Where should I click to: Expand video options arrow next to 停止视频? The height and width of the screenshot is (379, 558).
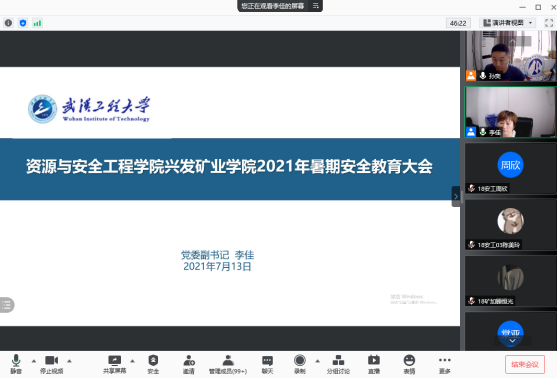69,361
